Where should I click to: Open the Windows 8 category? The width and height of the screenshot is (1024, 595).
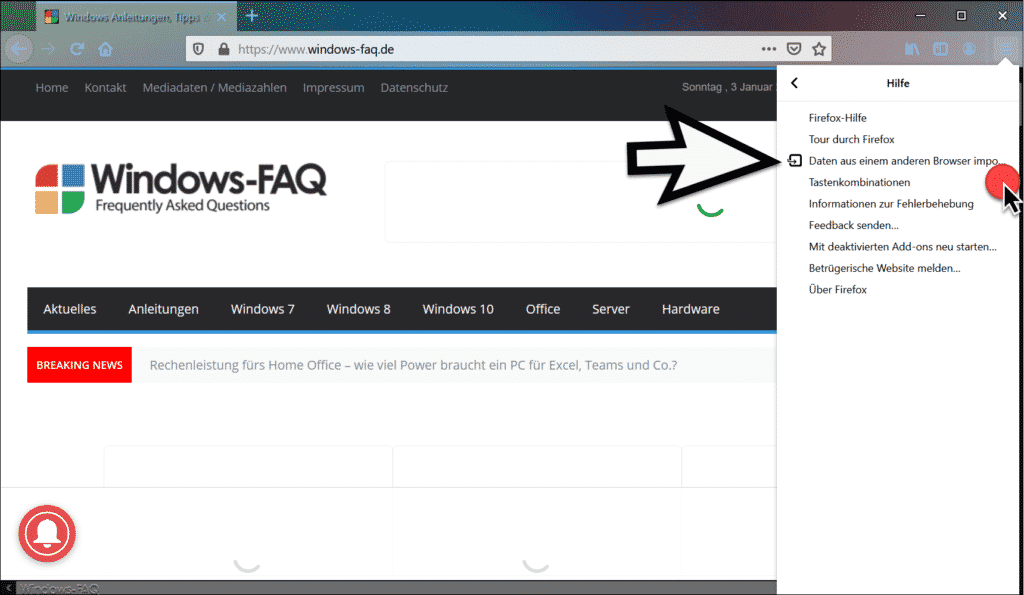[x=359, y=309]
